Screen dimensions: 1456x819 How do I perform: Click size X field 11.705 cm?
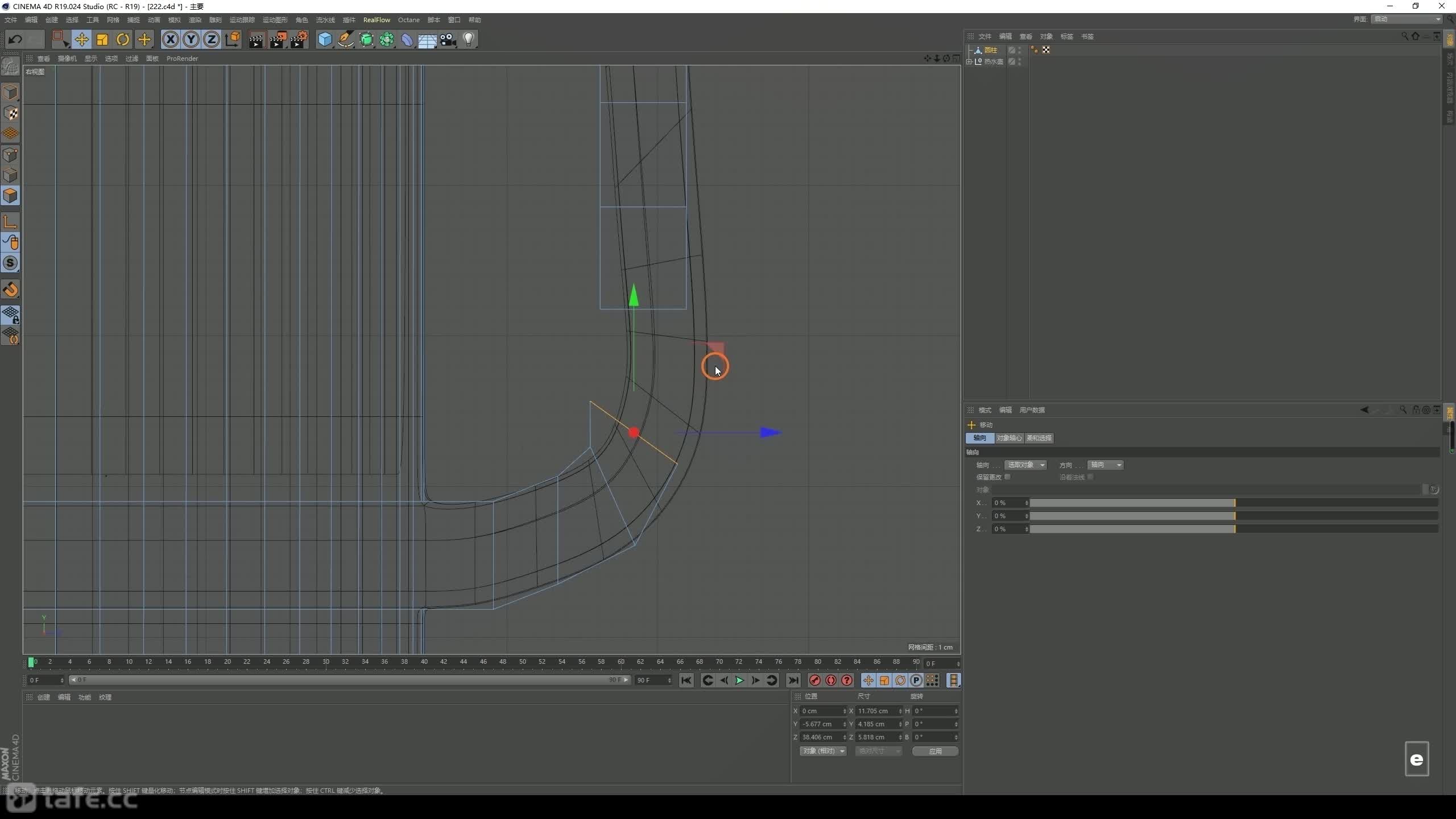(x=879, y=711)
